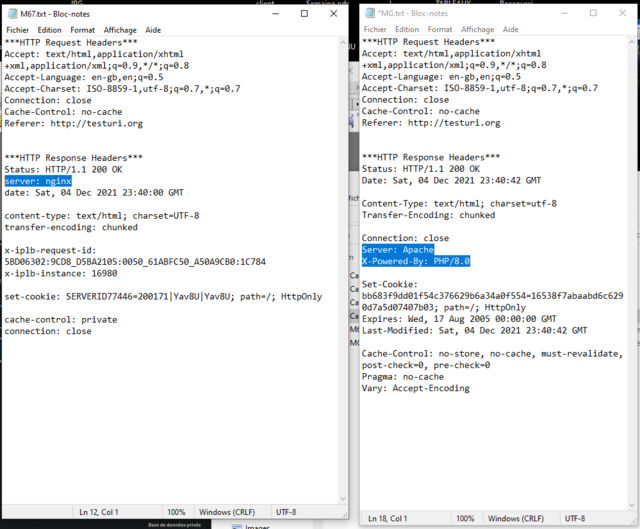Click 'Windows (CRLF)' in MG.txt status bar
Image resolution: width=640 pixels, height=529 pixels.
click(516, 518)
